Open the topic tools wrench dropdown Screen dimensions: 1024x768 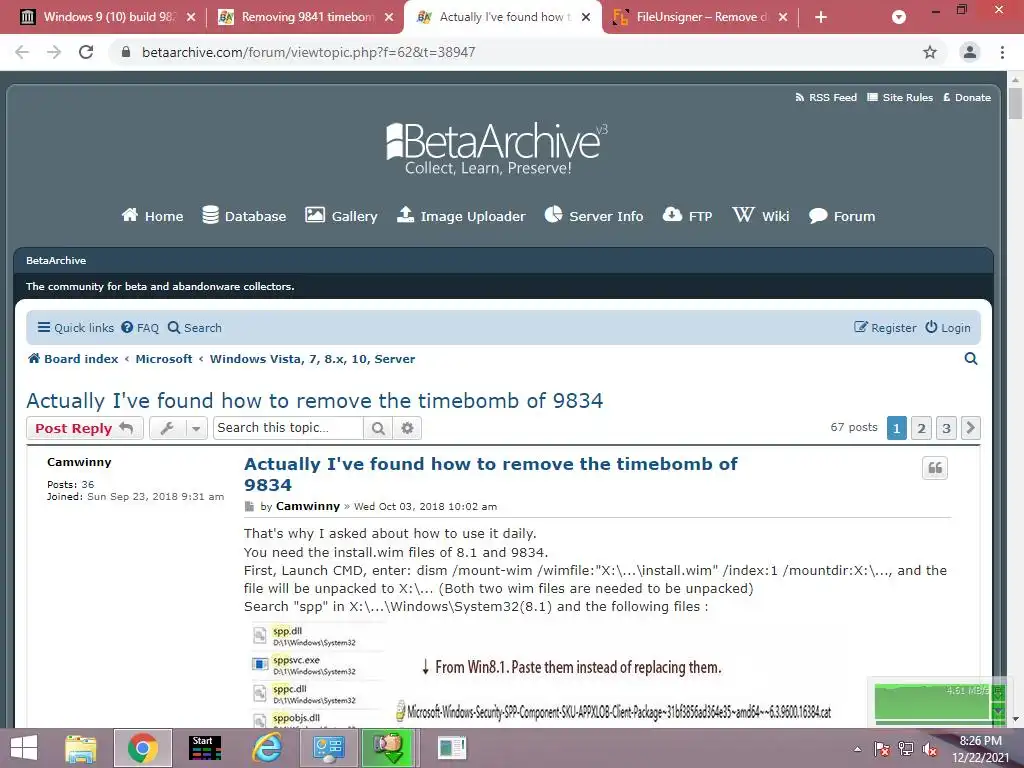[x=178, y=428]
